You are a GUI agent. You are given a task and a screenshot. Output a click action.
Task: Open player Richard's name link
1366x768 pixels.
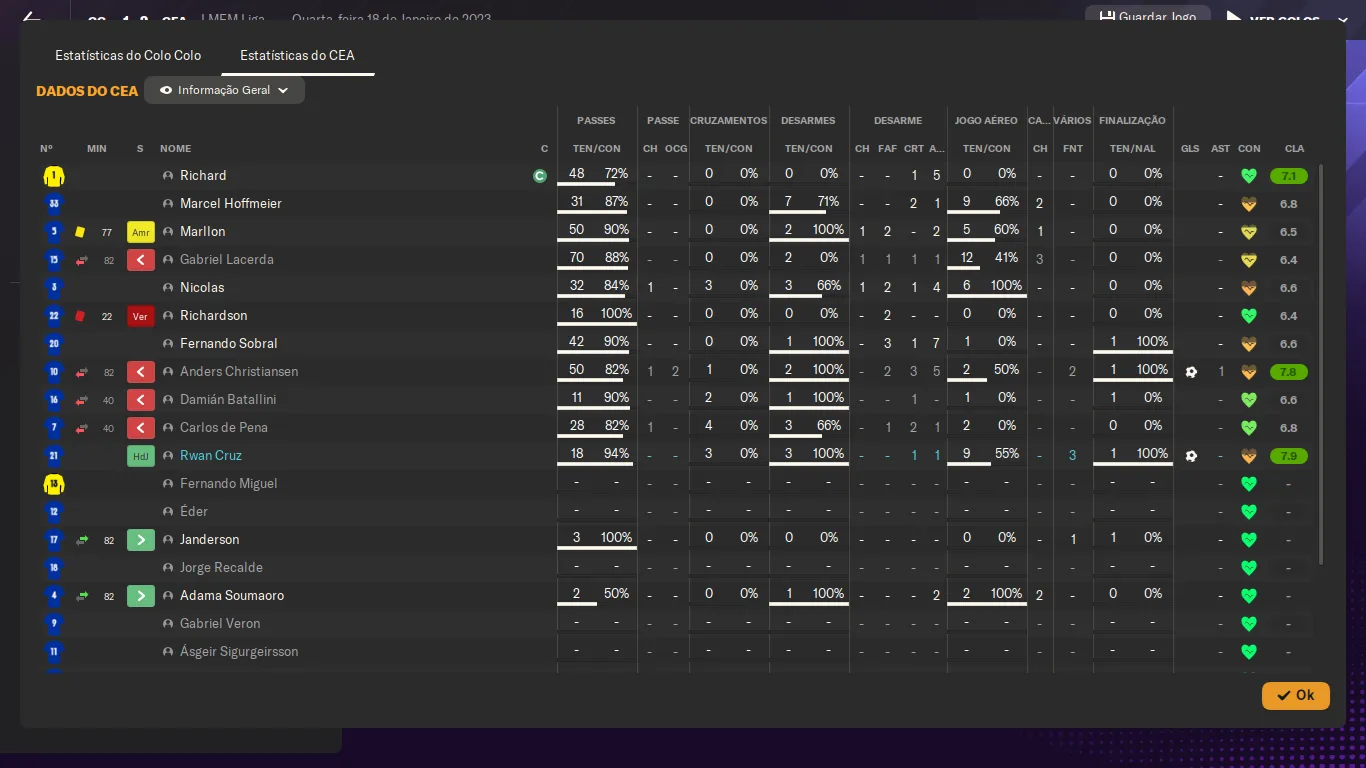pyautogui.click(x=203, y=176)
